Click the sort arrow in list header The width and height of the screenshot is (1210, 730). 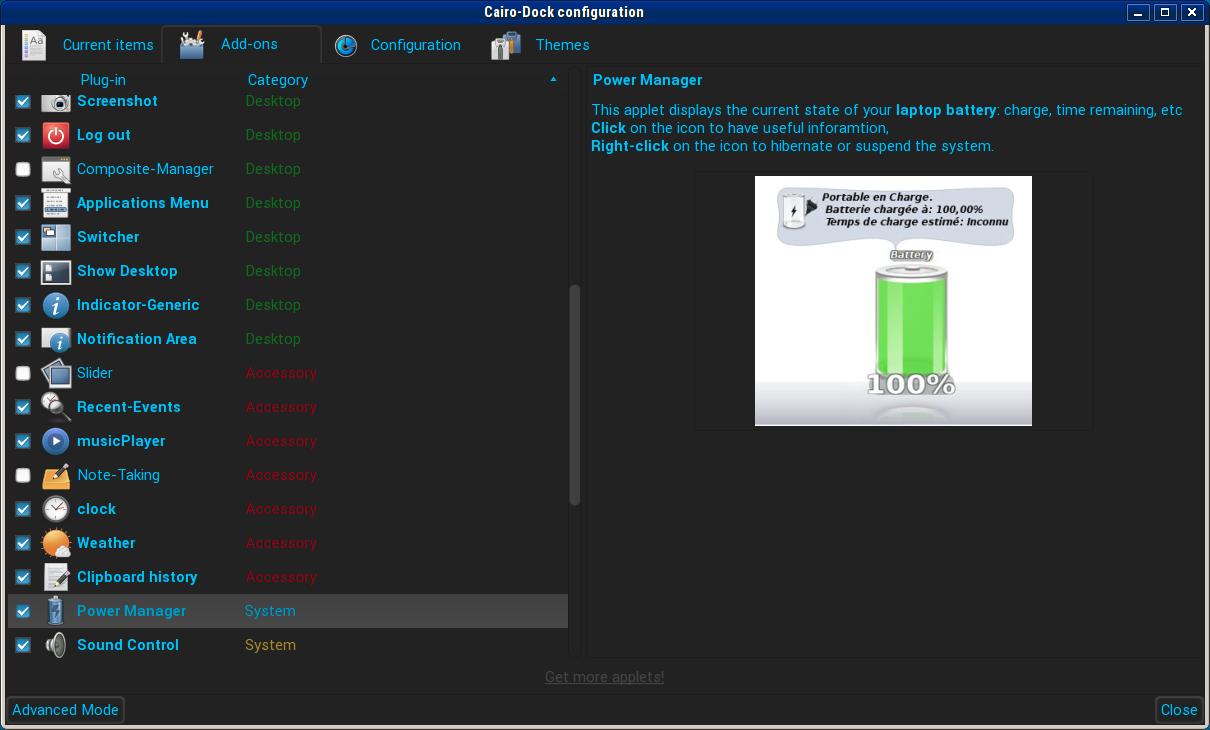tap(553, 80)
